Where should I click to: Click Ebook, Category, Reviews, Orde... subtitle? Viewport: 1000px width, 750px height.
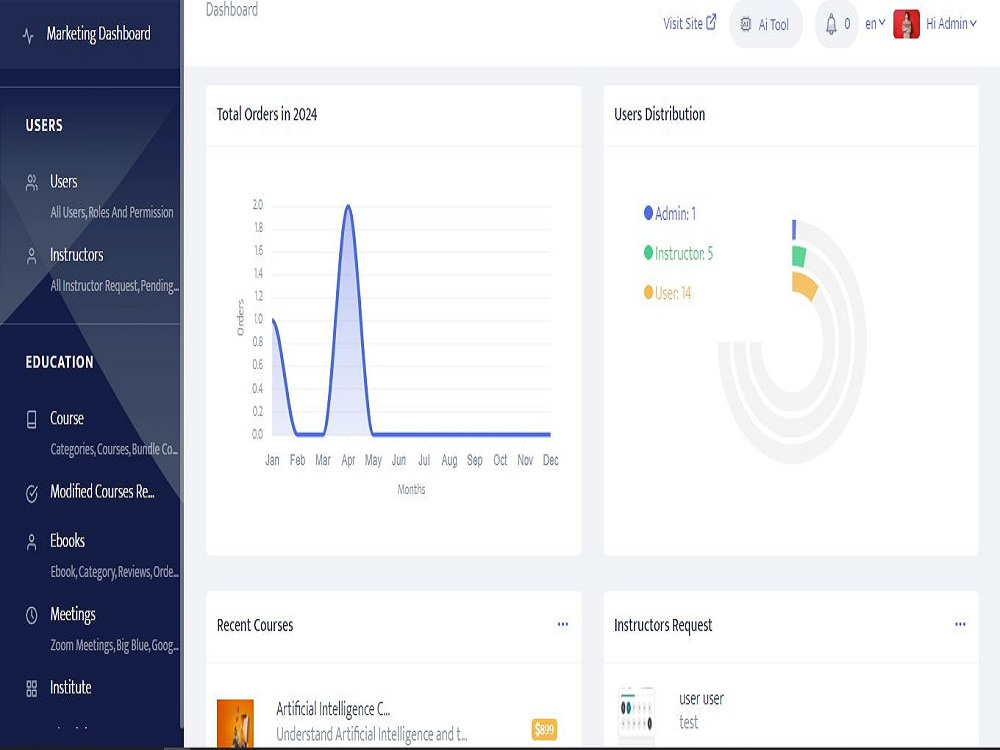[x=115, y=571]
